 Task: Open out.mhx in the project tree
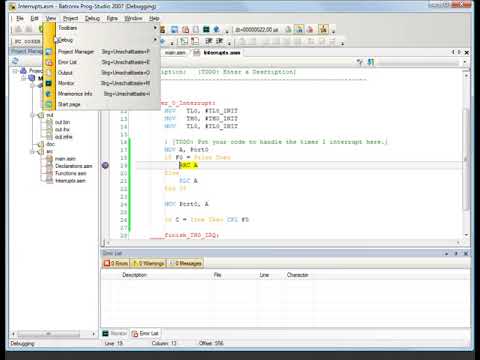(63, 137)
